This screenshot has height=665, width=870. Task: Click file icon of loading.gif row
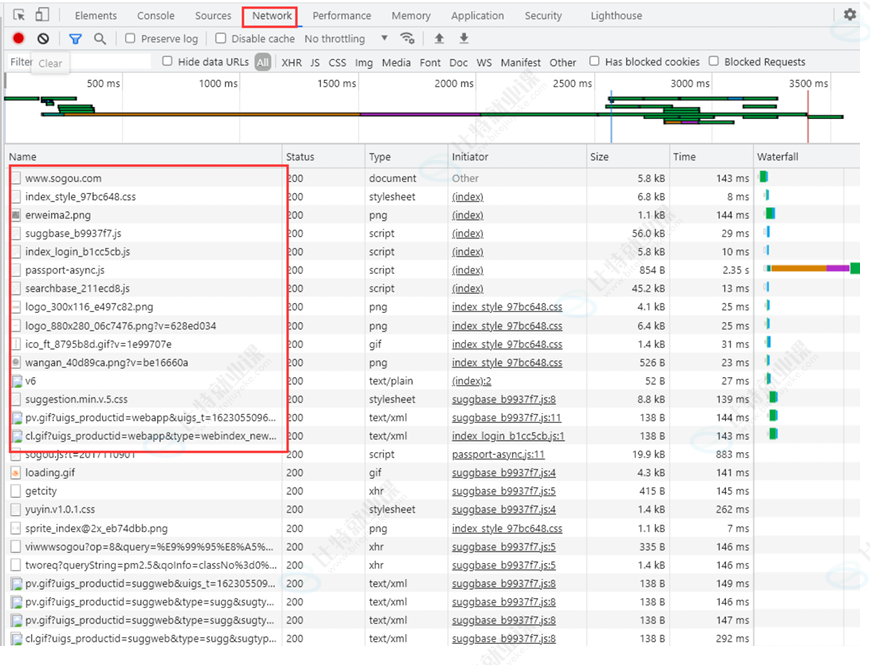(x=16, y=473)
